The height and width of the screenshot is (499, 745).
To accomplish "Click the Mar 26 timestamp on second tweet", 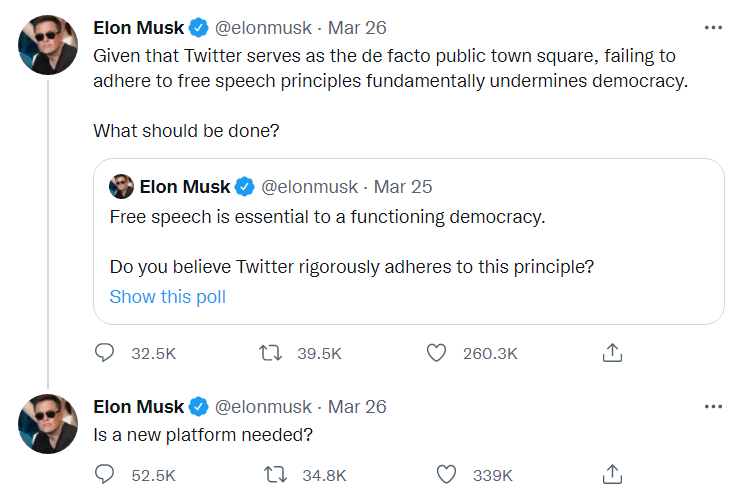I will (x=358, y=406).
